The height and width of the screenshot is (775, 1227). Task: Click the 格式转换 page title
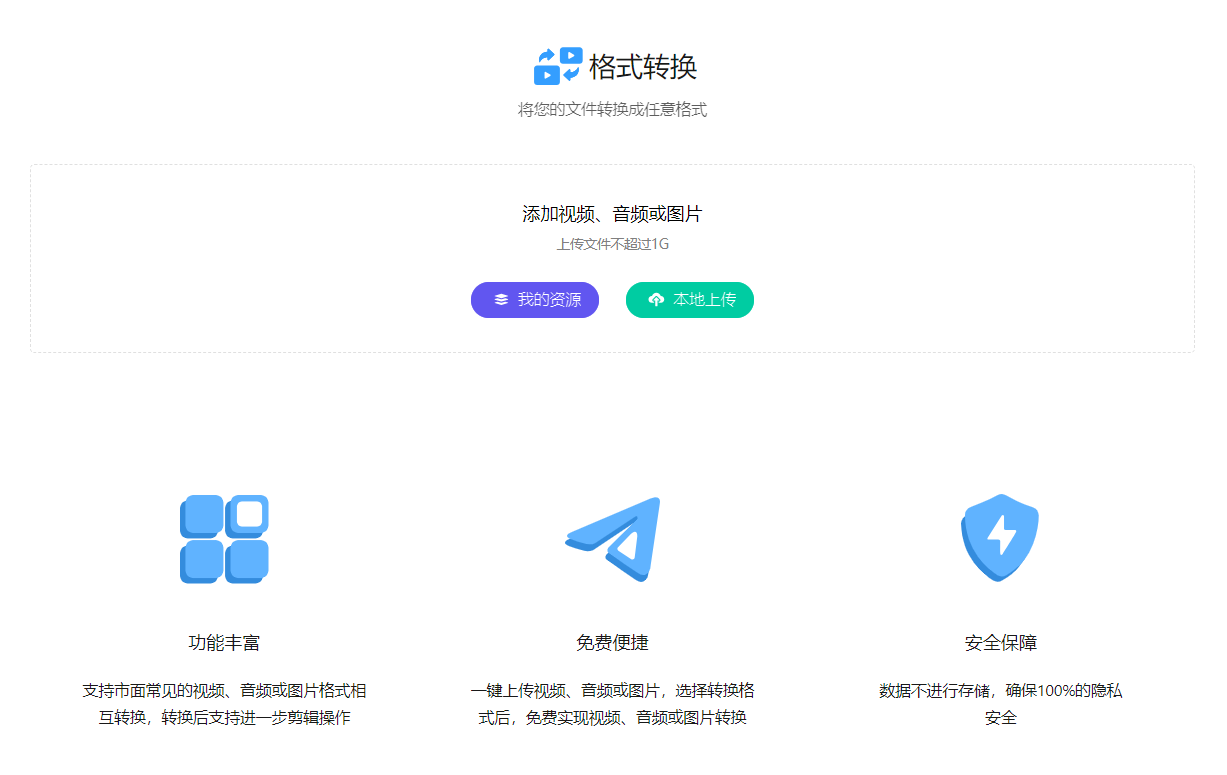click(x=645, y=66)
